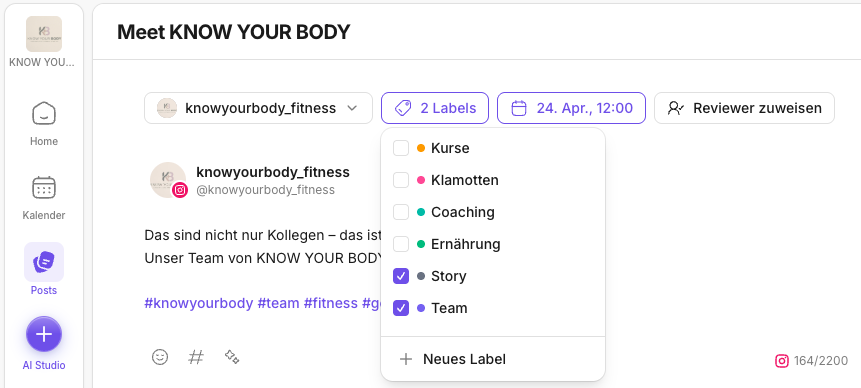The image size is (861, 388).
Task: Uncheck the Story label checkbox
Action: [x=401, y=276]
